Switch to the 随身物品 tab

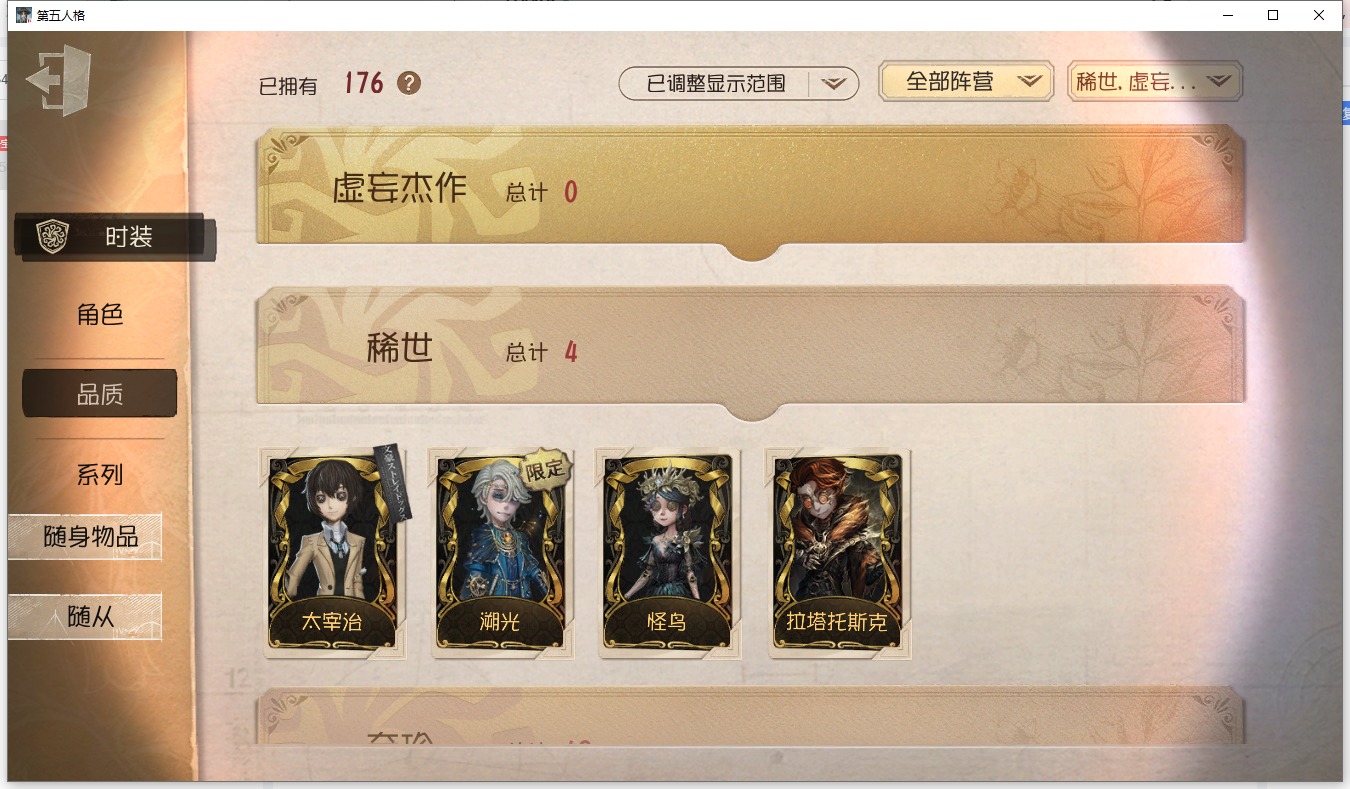click(85, 537)
